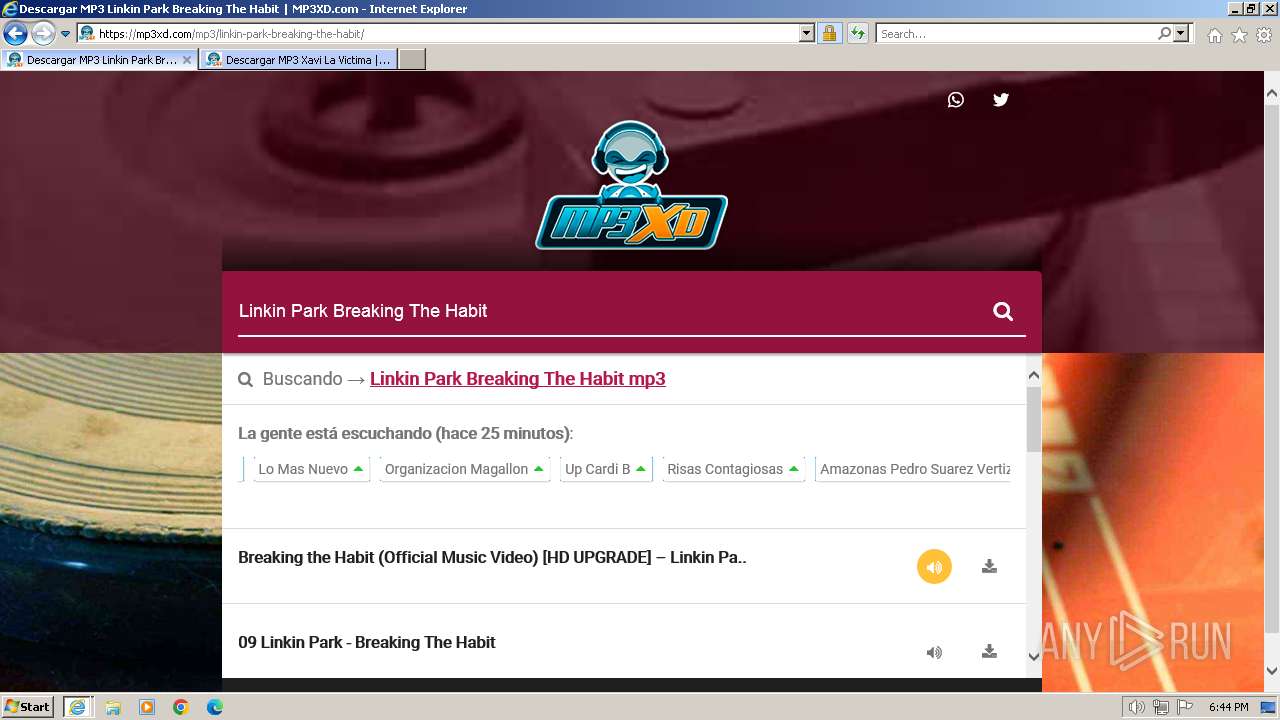This screenshot has width=1280, height=720.
Task: Click the browser Forward button
Action: (43, 34)
